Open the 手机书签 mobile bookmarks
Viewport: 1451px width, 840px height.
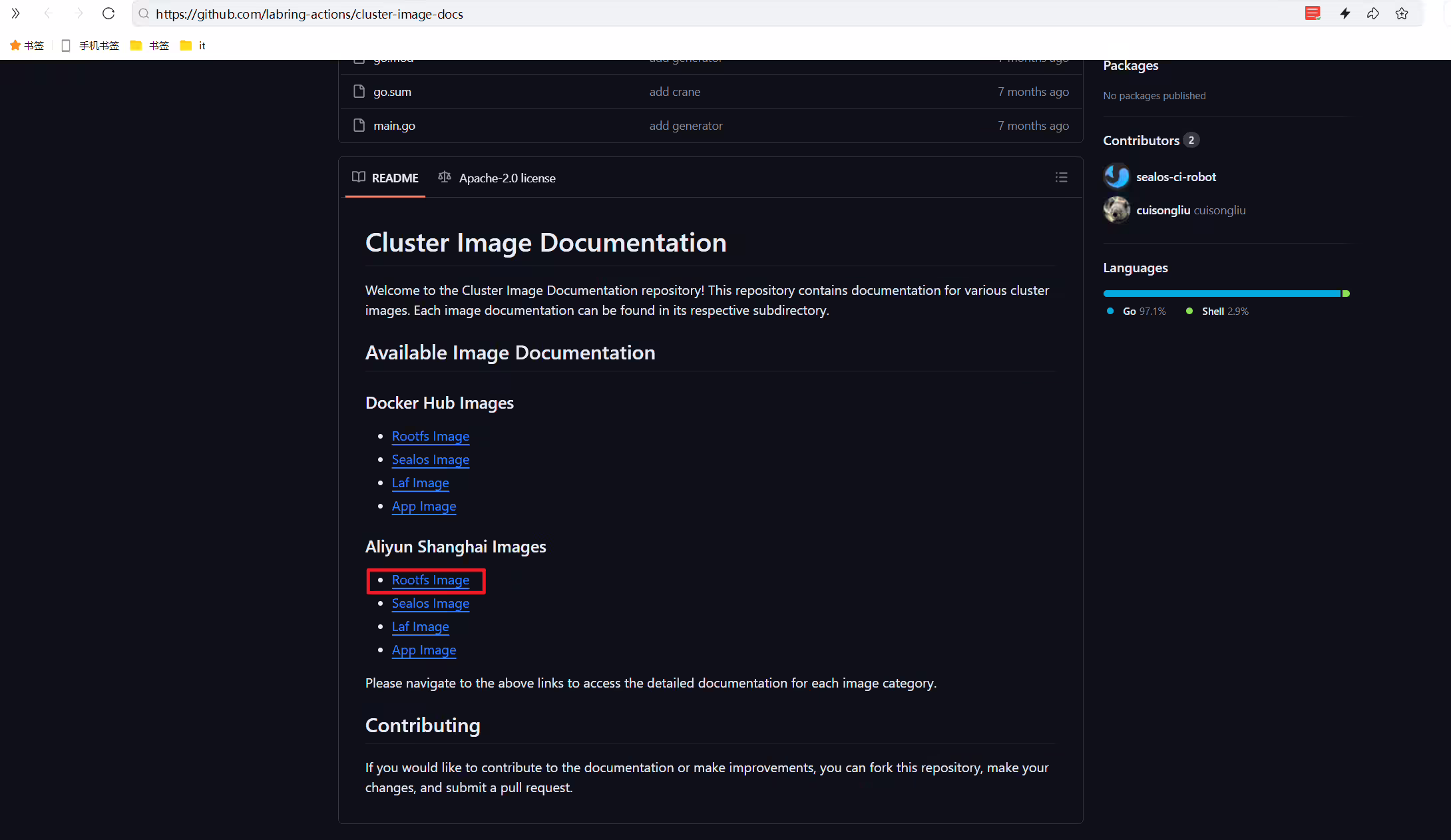(x=90, y=45)
